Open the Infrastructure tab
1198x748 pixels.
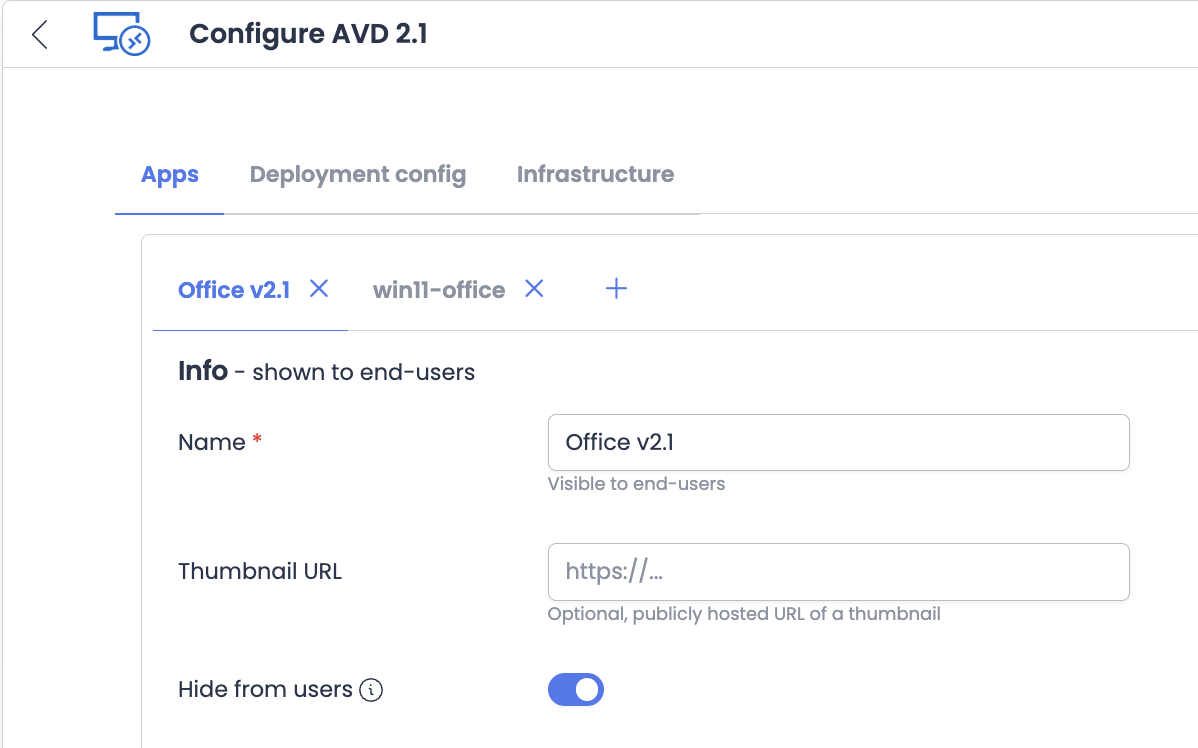(595, 175)
